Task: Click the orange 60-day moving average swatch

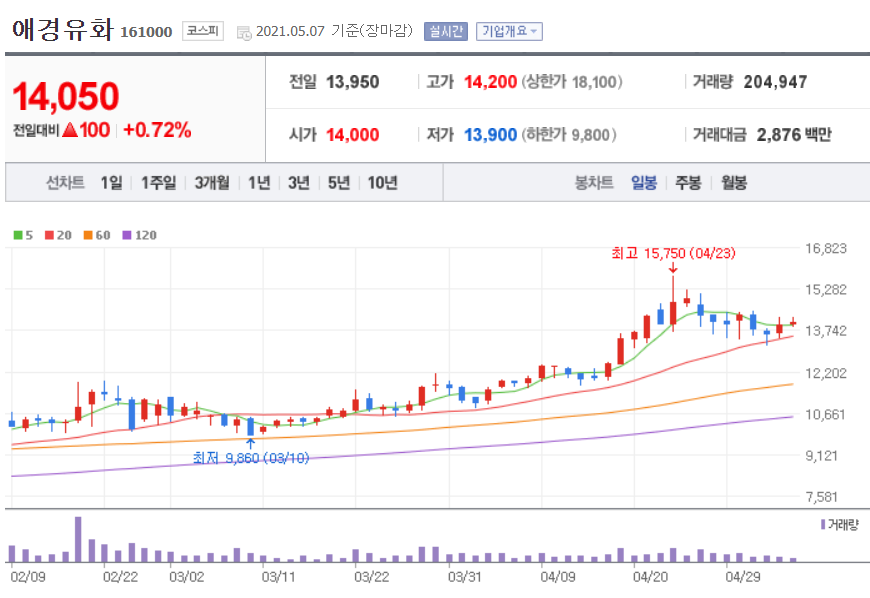Action: click(x=88, y=235)
